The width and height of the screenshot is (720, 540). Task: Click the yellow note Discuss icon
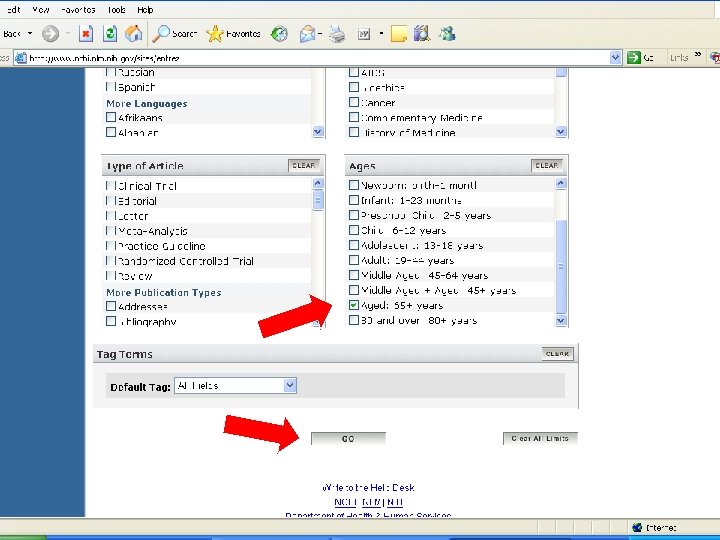tap(398, 34)
